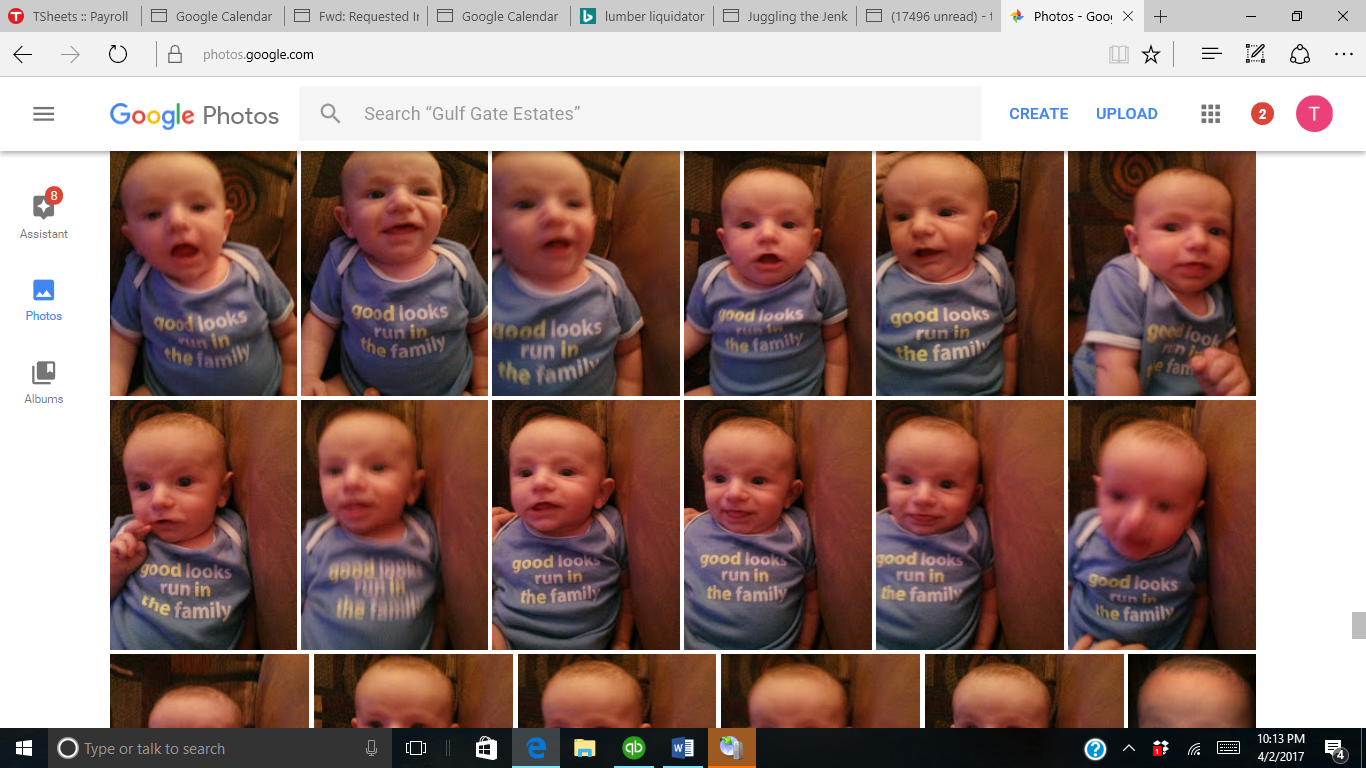Image resolution: width=1366 pixels, height=768 pixels.
Task: Click the CREATE button
Action: [x=1038, y=114]
